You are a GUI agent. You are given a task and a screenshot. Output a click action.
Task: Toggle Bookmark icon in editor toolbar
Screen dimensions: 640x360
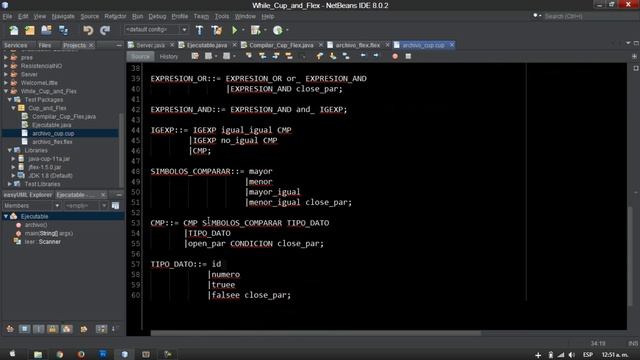[346, 56]
